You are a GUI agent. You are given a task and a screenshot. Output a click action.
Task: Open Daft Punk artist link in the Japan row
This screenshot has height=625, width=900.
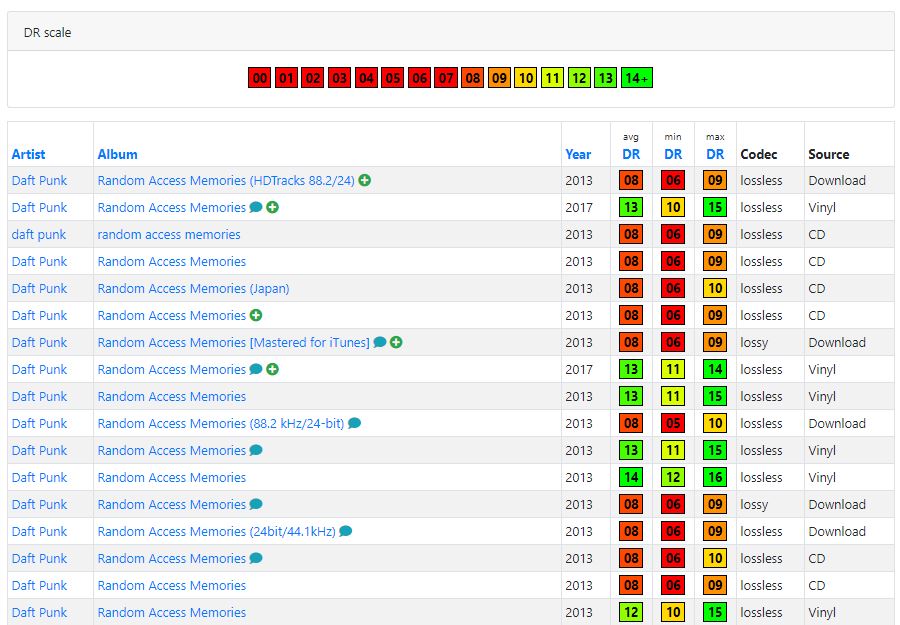pos(39,288)
